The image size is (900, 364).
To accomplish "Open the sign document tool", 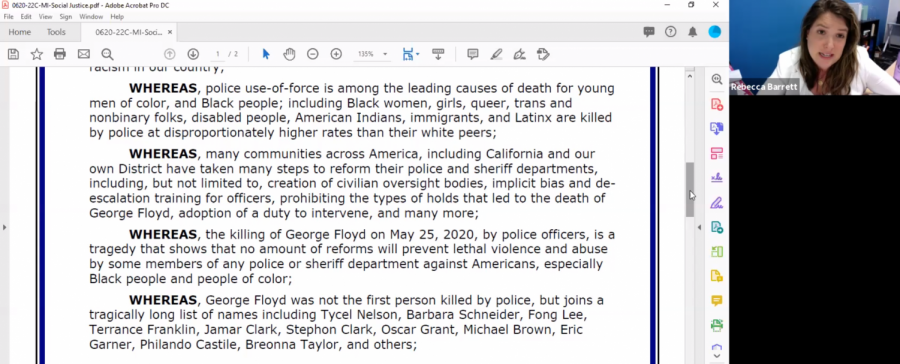I will [519, 55].
